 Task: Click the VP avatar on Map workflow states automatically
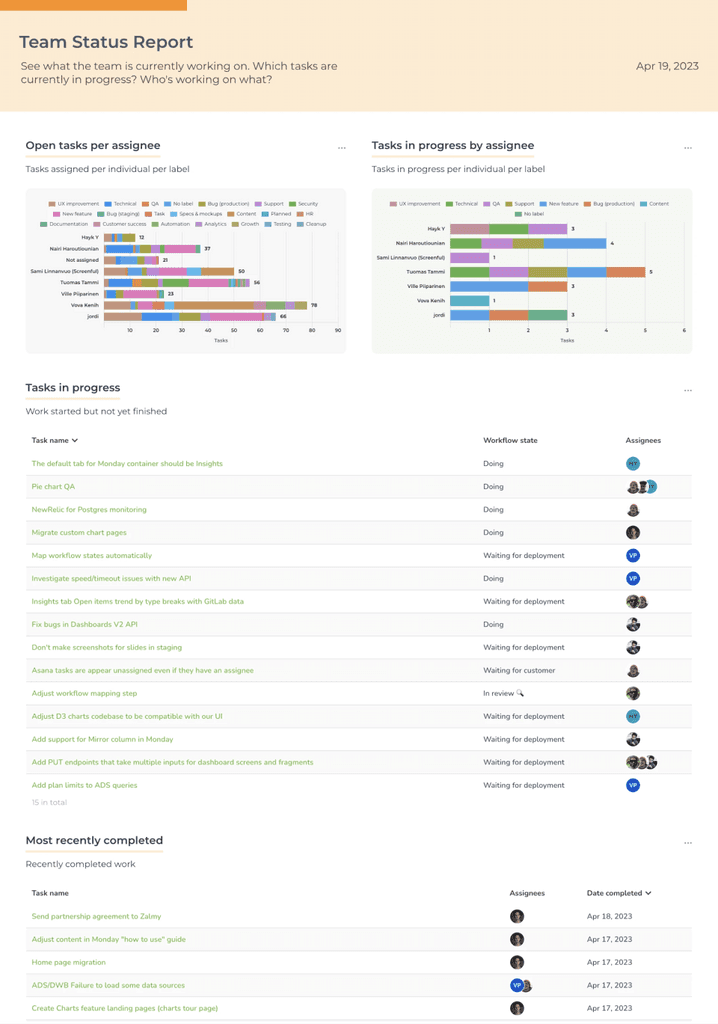coord(633,555)
